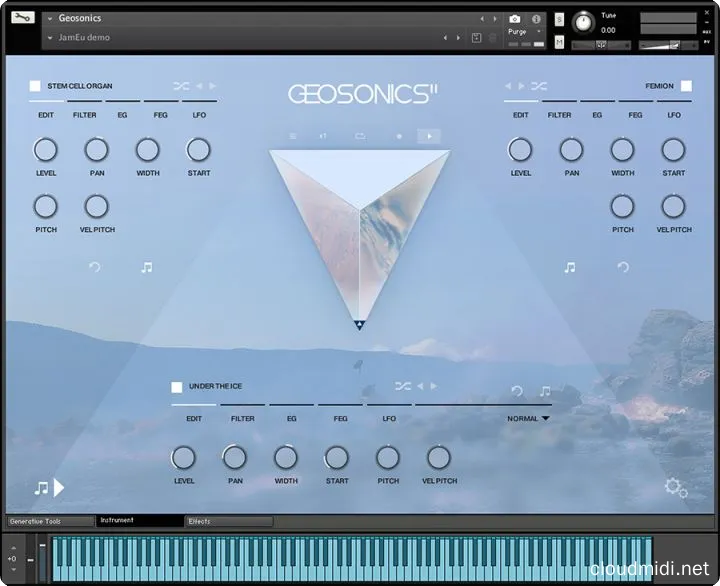Image resolution: width=720 pixels, height=586 pixels.
Task: Toggle the Femion layer checkbox
Action: (686, 86)
